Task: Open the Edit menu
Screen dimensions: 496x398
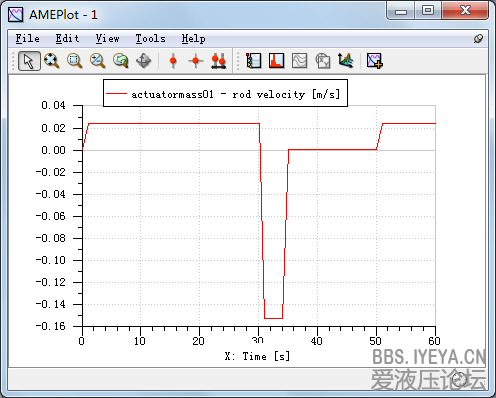Action: [x=67, y=39]
